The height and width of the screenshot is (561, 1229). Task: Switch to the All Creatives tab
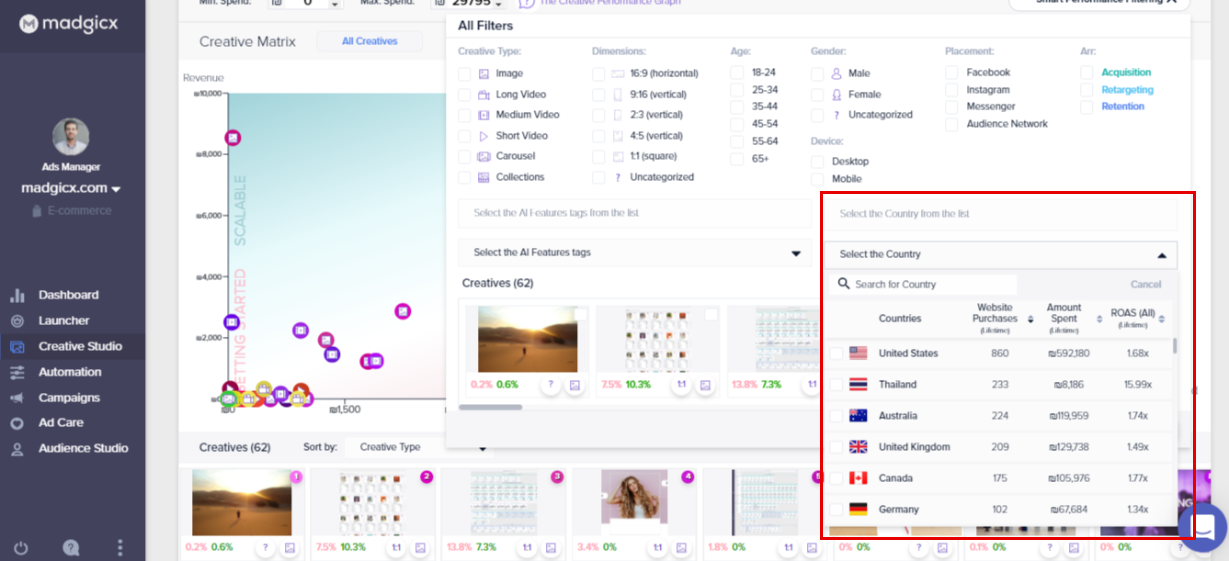pos(369,41)
